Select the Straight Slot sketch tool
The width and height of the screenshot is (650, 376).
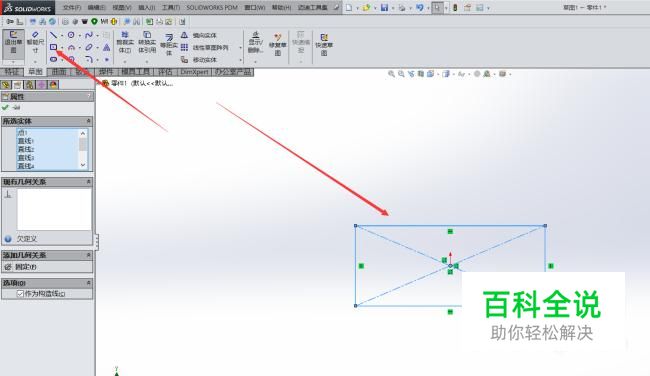click(53, 59)
